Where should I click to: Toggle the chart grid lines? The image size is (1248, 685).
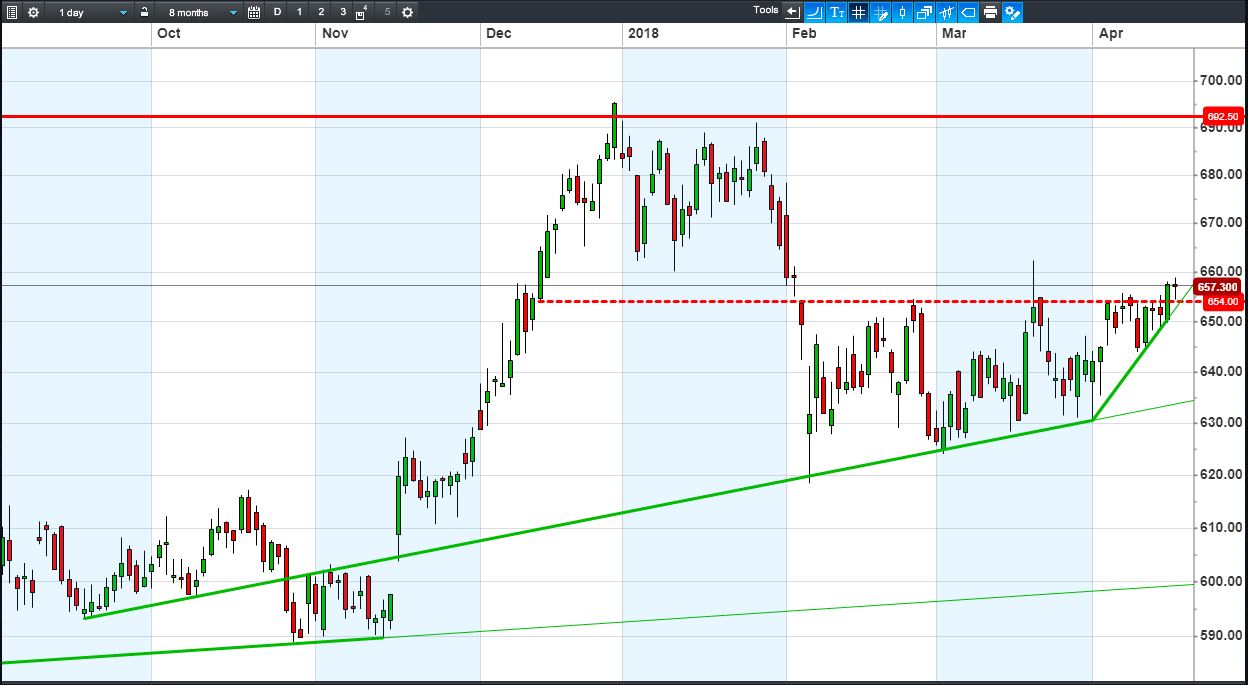pos(859,12)
